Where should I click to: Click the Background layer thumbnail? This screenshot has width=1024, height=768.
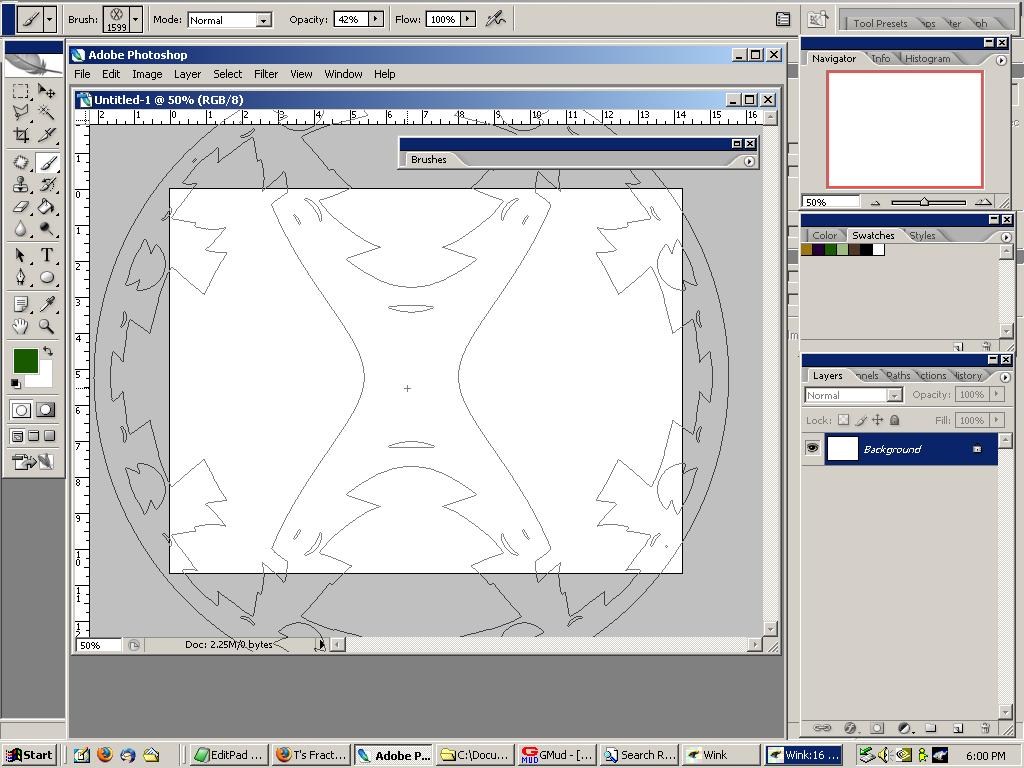click(842, 449)
